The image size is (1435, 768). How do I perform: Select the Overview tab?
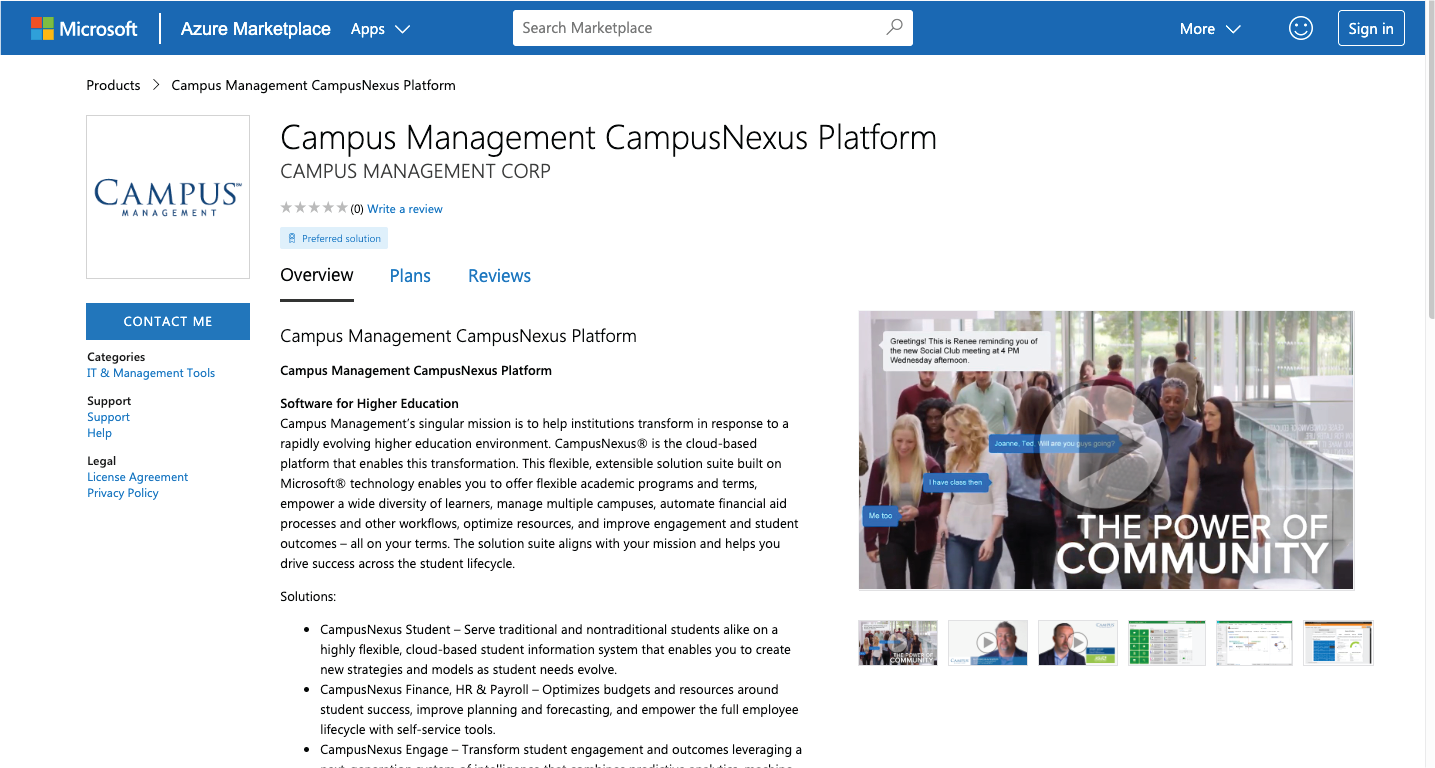coord(317,275)
